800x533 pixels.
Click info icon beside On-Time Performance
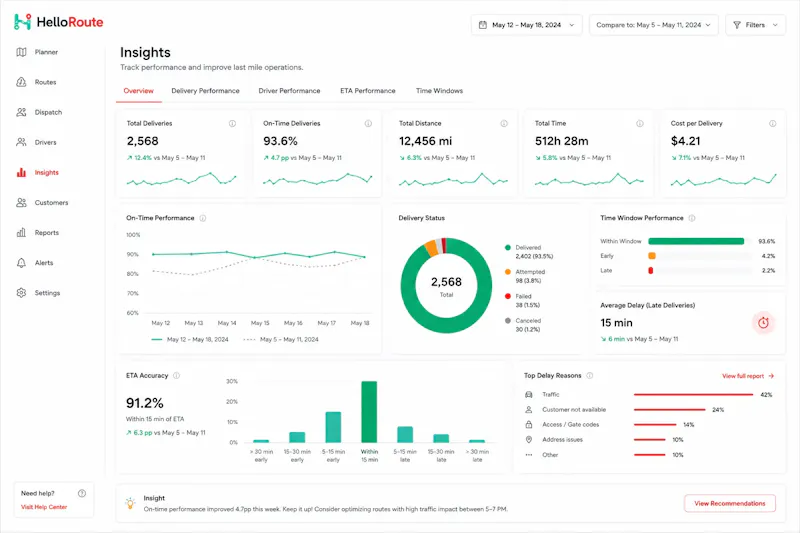pyautogui.click(x=203, y=218)
